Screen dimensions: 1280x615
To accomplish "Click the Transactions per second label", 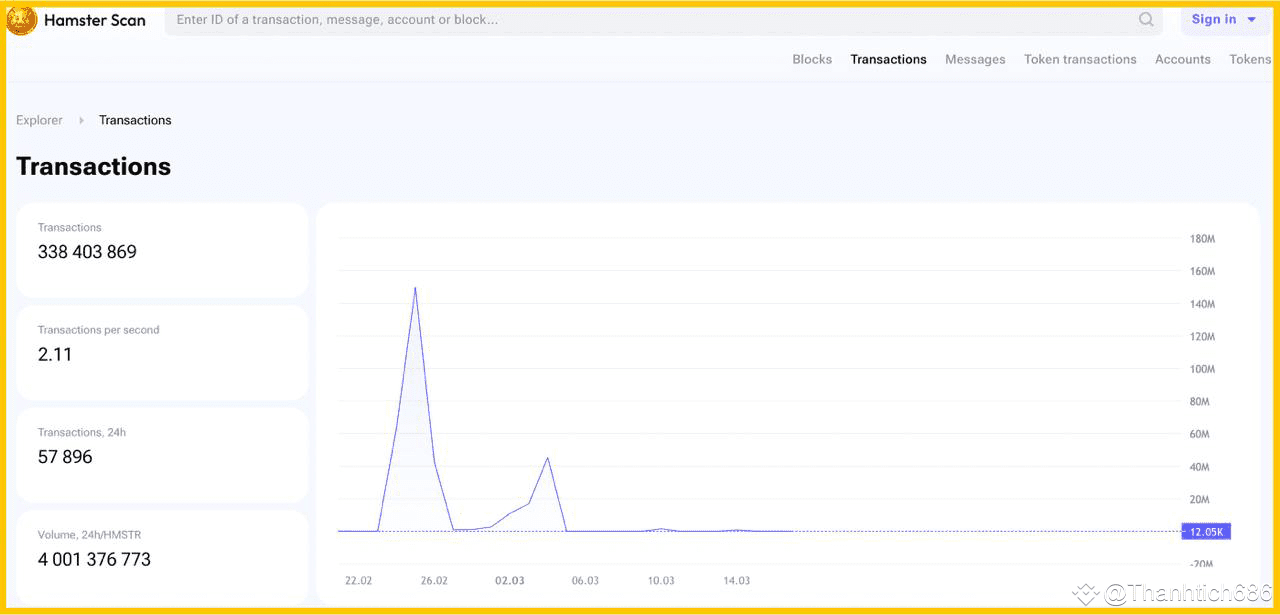I will [98, 330].
